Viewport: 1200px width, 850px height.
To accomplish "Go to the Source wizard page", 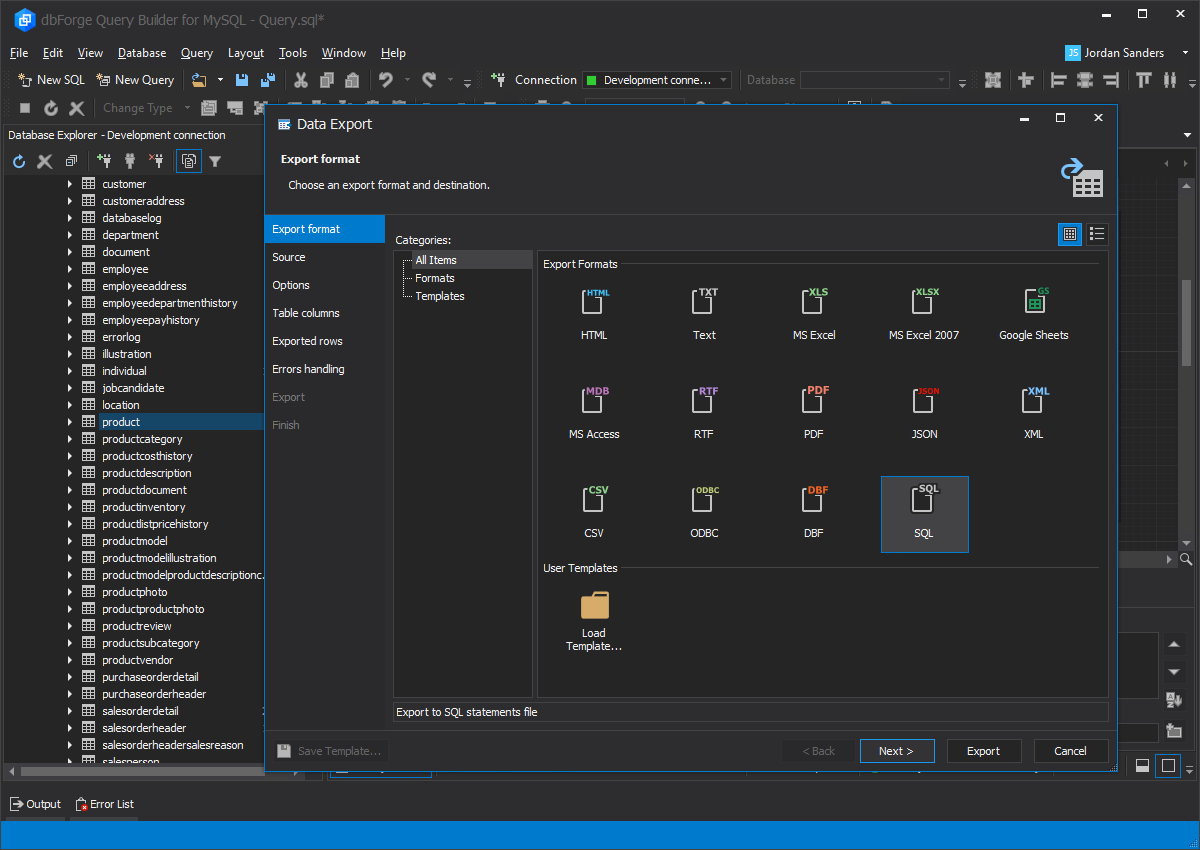I will 325,257.
